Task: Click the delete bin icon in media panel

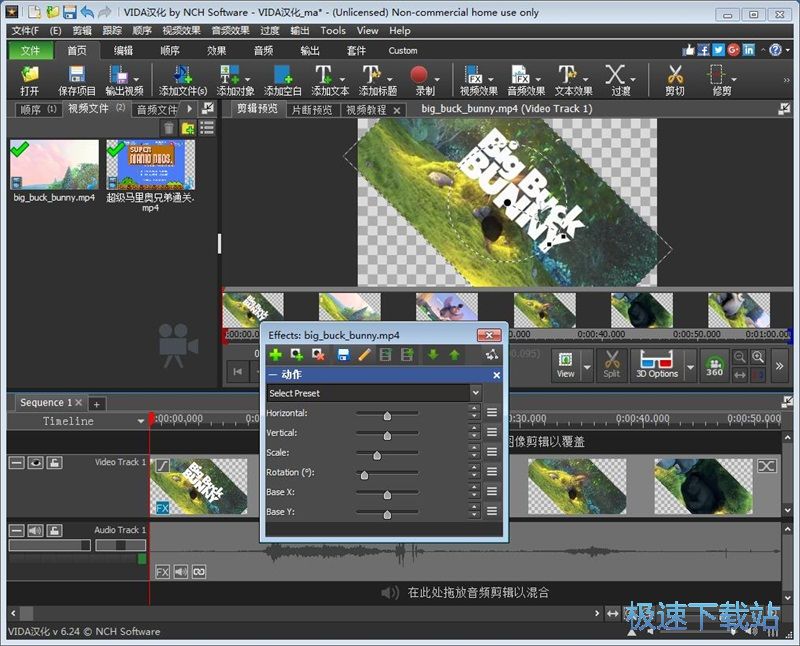Action: click(x=169, y=128)
